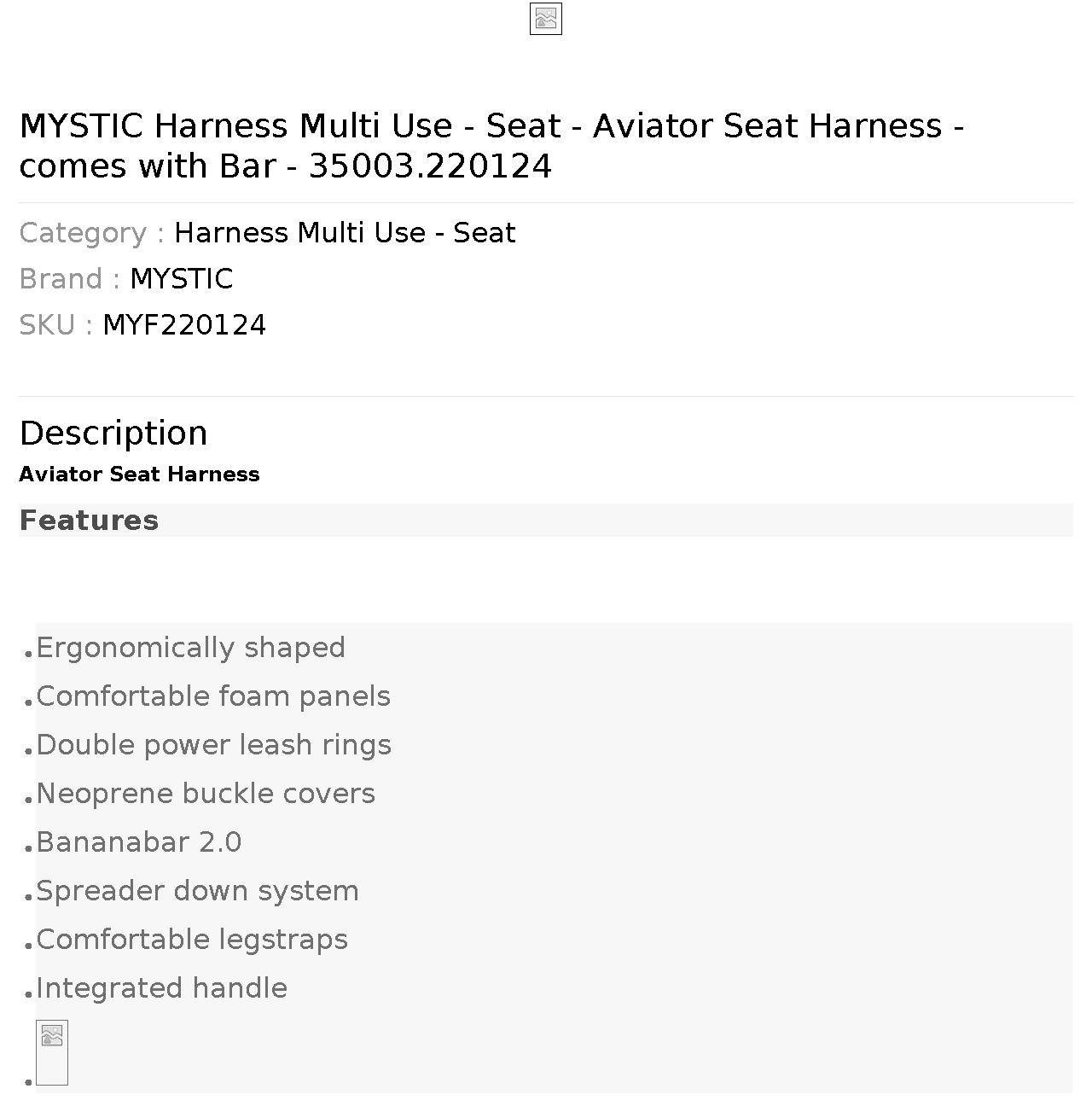The height and width of the screenshot is (1112, 1092).
Task: Click Spreader down system item
Action: click(197, 891)
